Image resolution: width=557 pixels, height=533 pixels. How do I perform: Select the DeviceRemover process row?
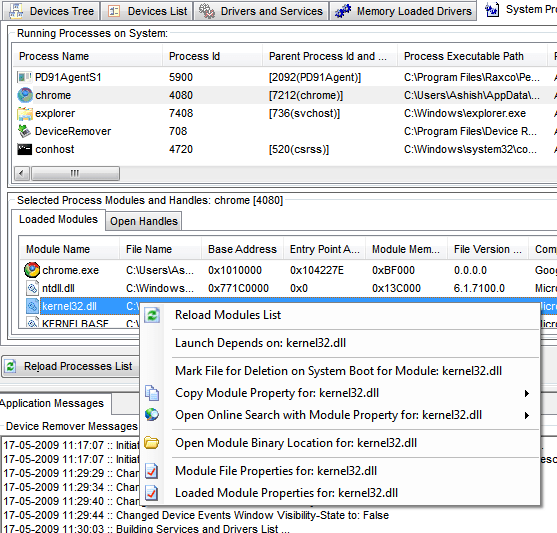pyautogui.click(x=284, y=131)
